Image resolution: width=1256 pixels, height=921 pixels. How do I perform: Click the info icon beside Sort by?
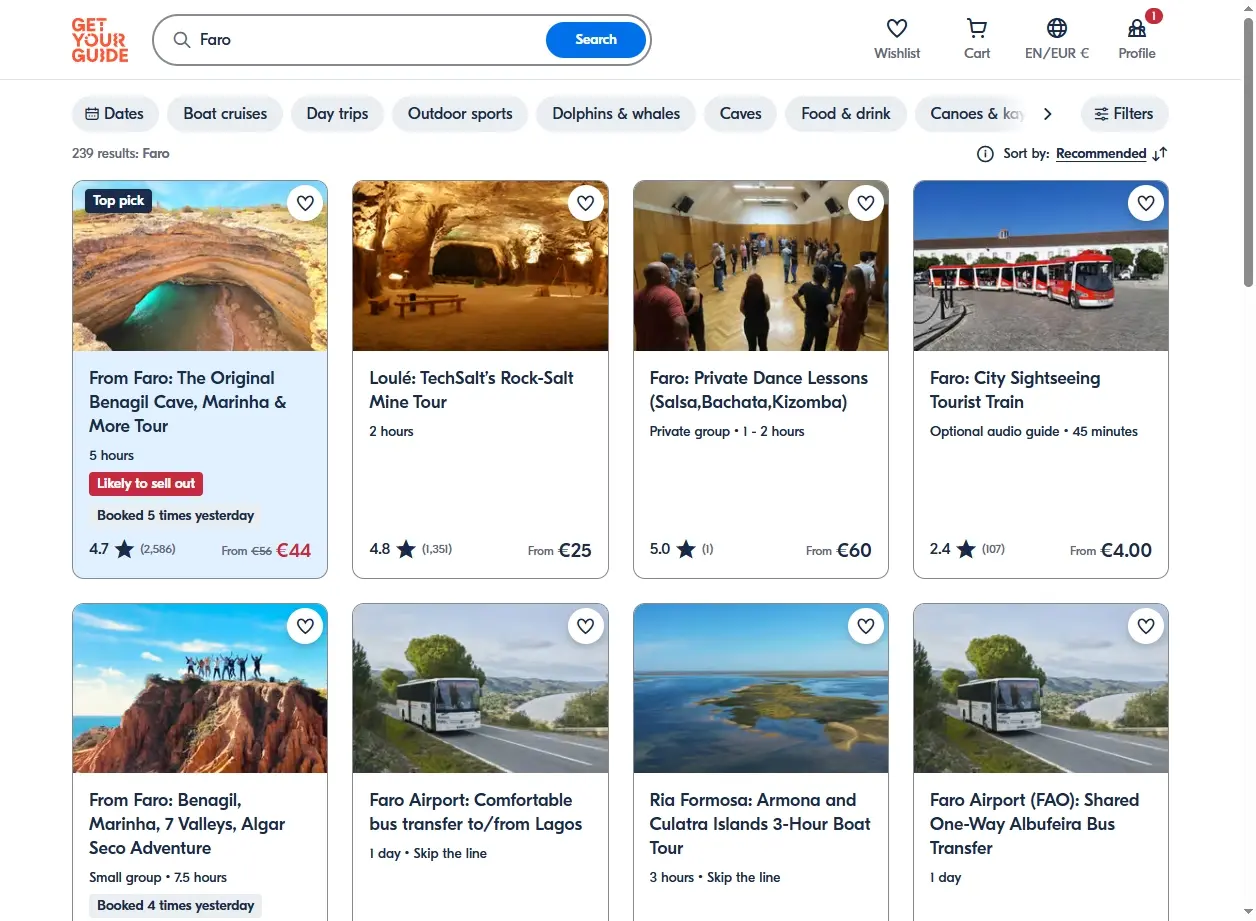[x=985, y=154]
